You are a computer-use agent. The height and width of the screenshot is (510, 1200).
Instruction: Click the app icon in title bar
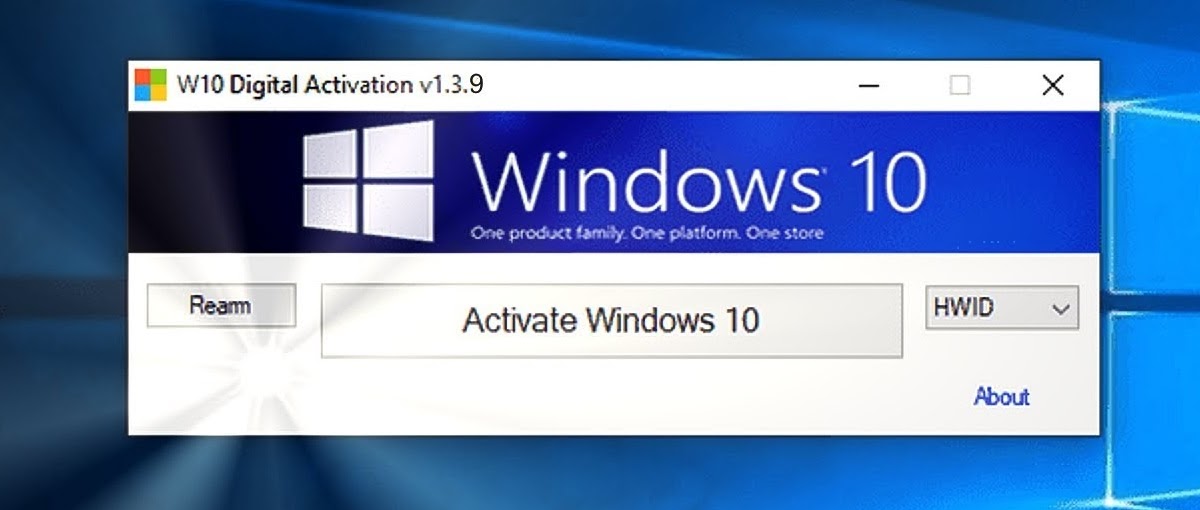click(151, 85)
